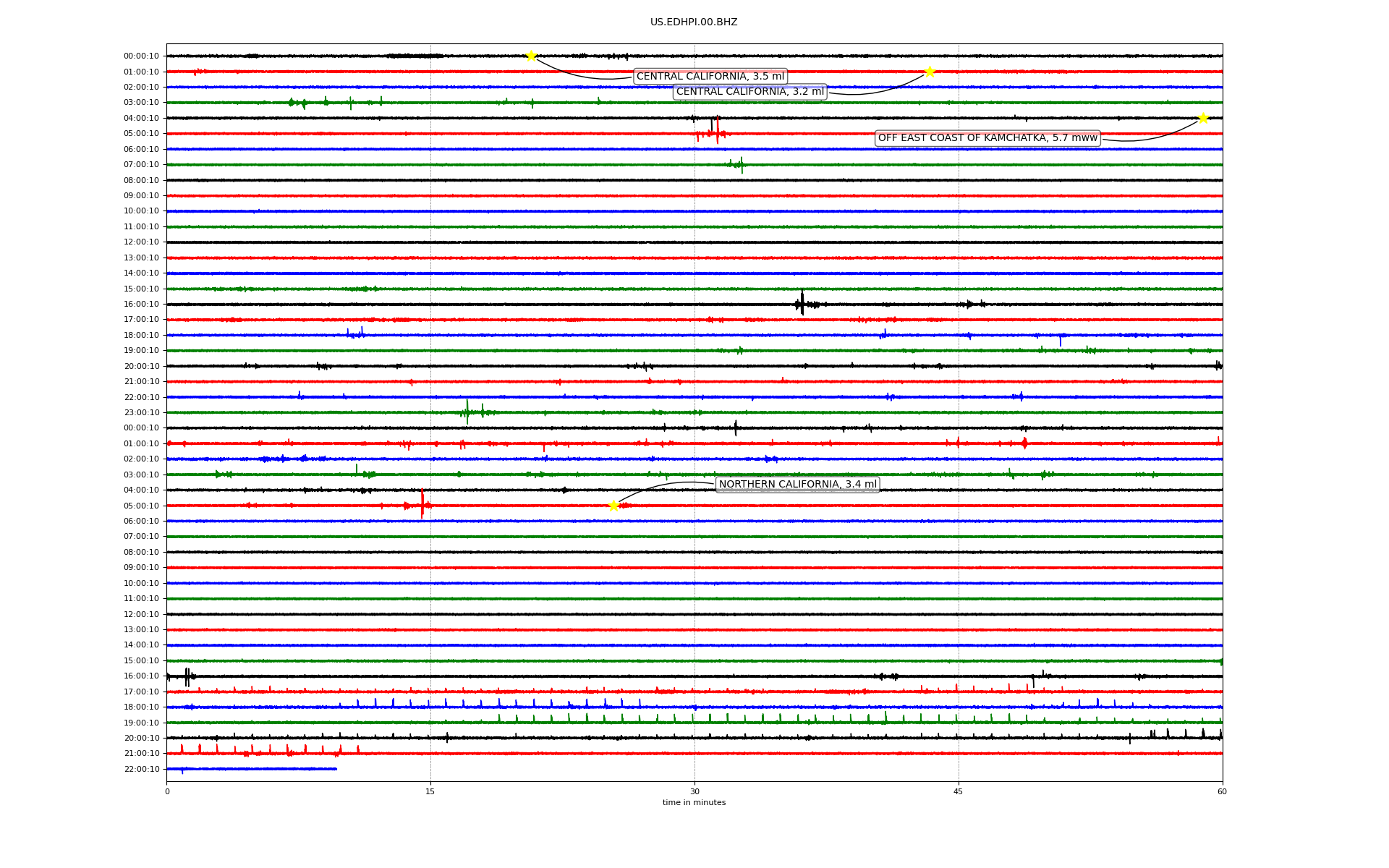Click the 30 tick label on x-axis
Screen dimensions: 1389x868
click(694, 791)
